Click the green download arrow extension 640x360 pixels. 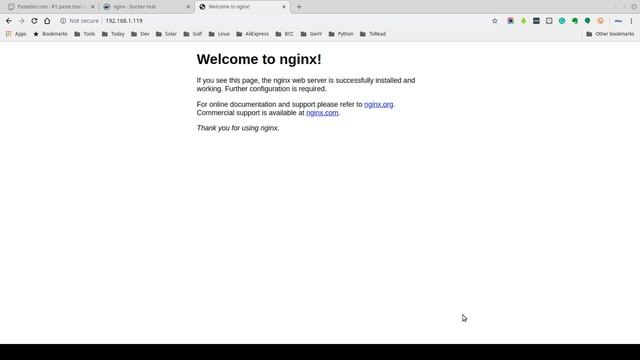(523, 21)
